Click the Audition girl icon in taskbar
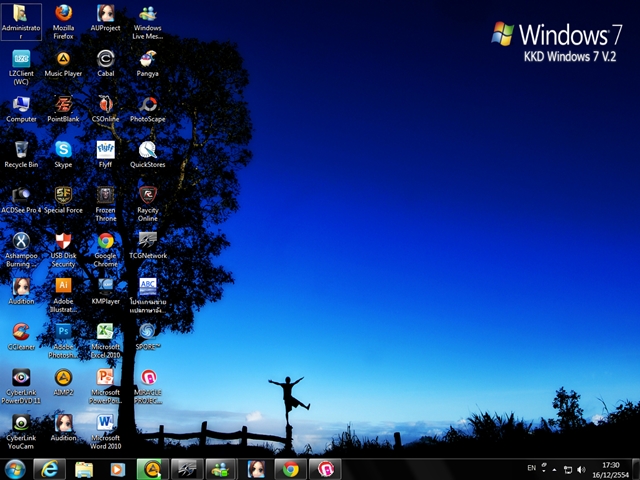The height and width of the screenshot is (480, 640). click(x=256, y=469)
